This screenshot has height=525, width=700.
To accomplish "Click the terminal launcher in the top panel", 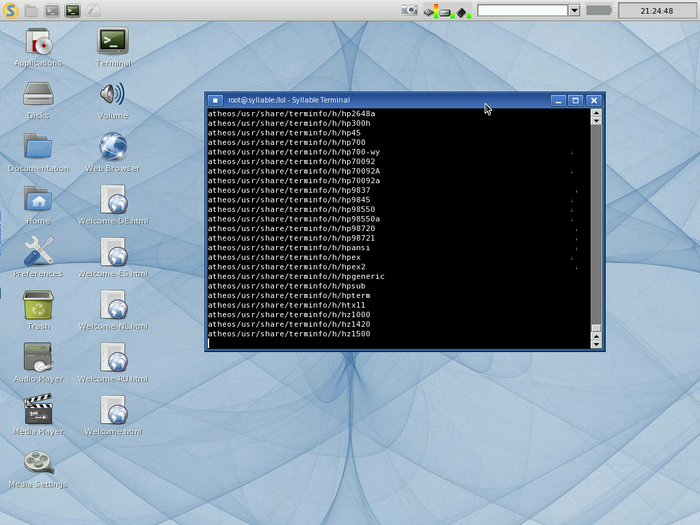I will [x=72, y=10].
